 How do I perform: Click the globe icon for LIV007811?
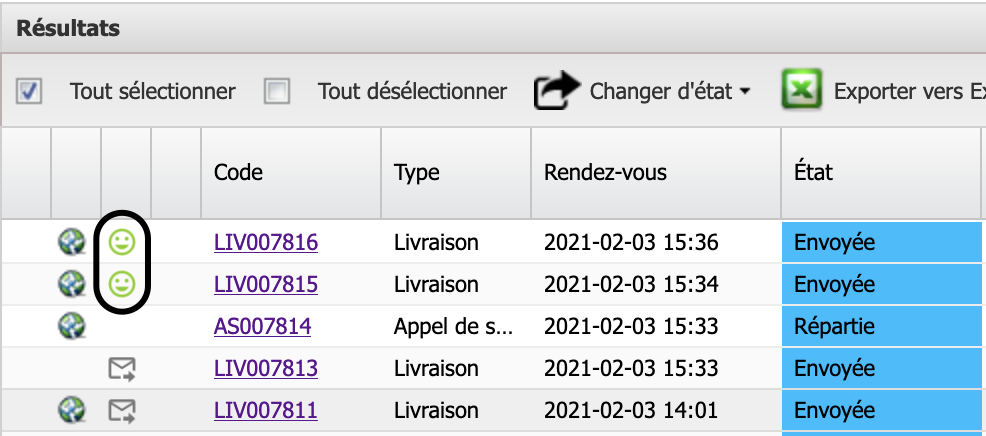coord(72,410)
